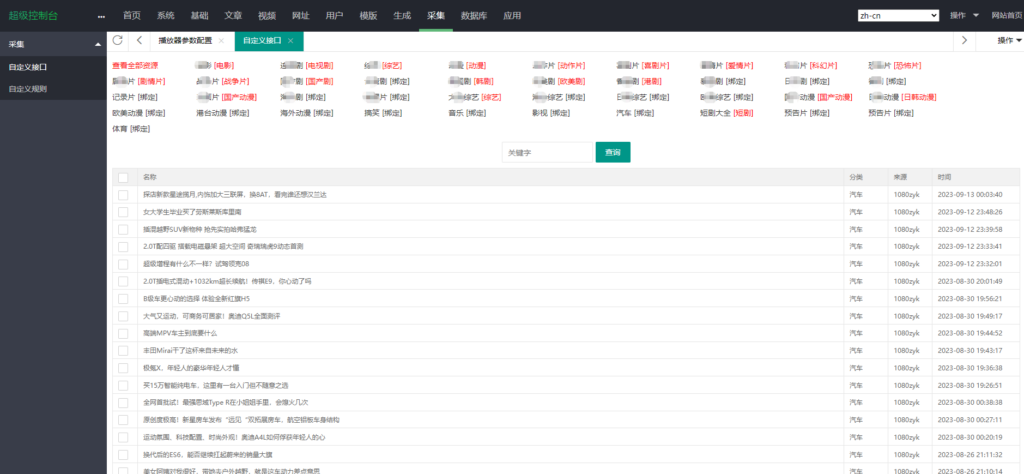Screen dimensions: 1024x474
Task: Click the 海外动漫 [绑定] category link
Action: click(307, 113)
